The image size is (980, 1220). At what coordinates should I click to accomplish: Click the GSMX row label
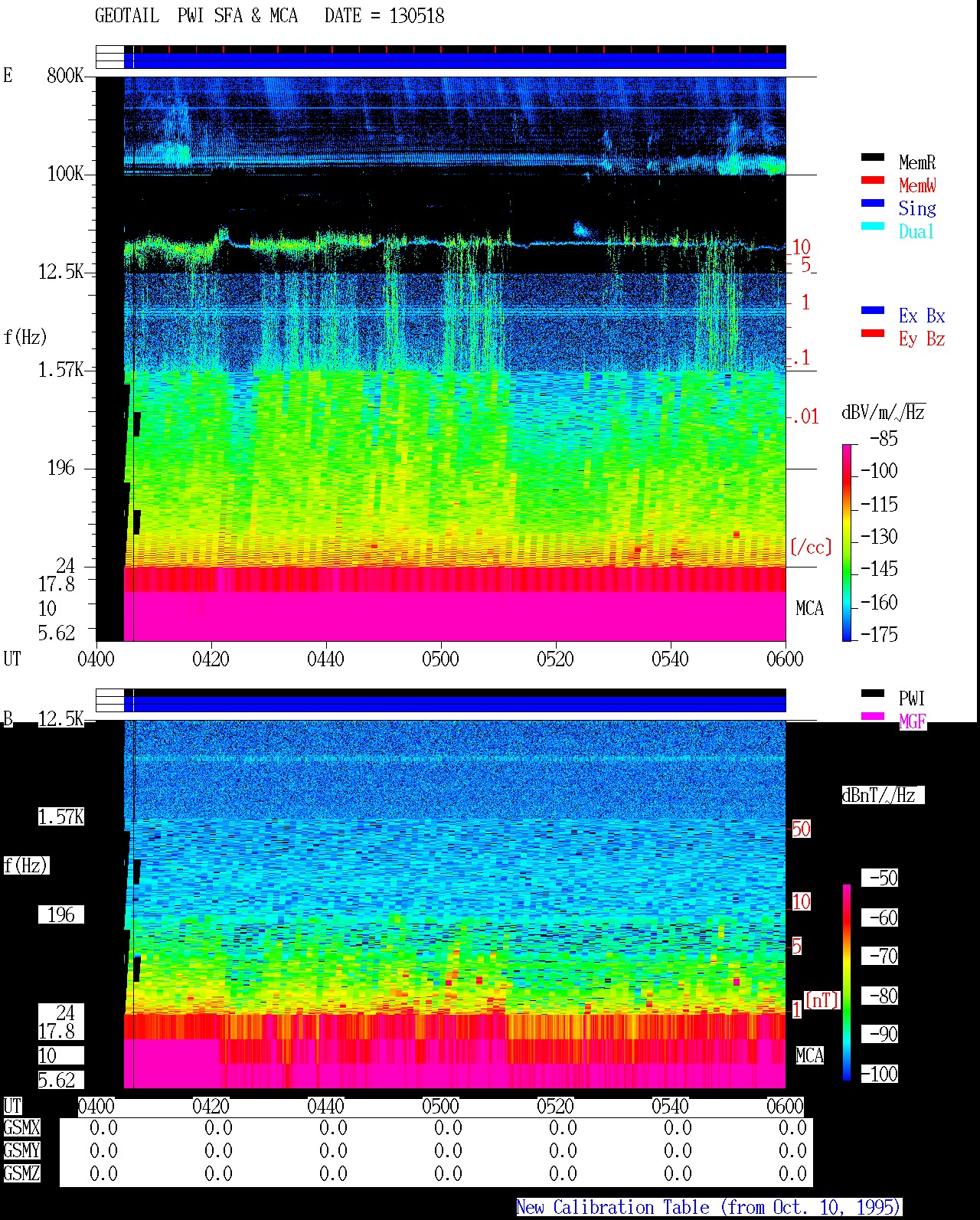[x=21, y=1128]
